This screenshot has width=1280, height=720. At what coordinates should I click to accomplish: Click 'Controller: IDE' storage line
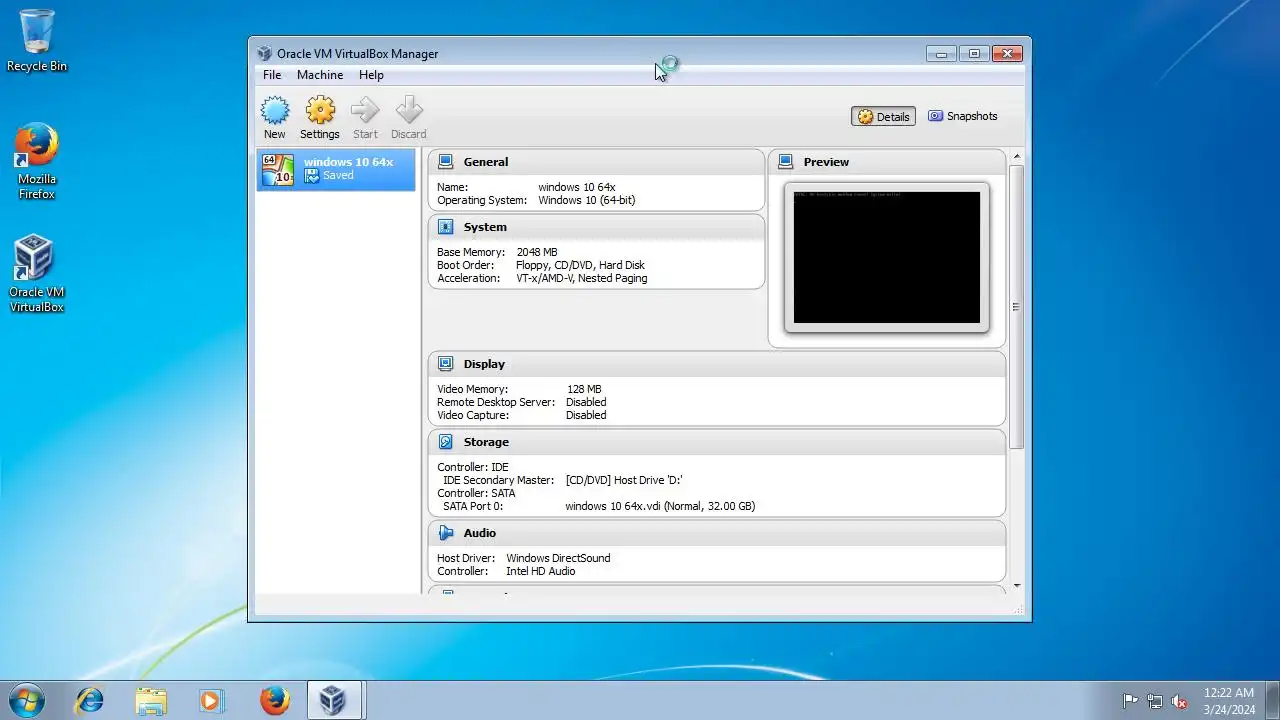point(473,467)
